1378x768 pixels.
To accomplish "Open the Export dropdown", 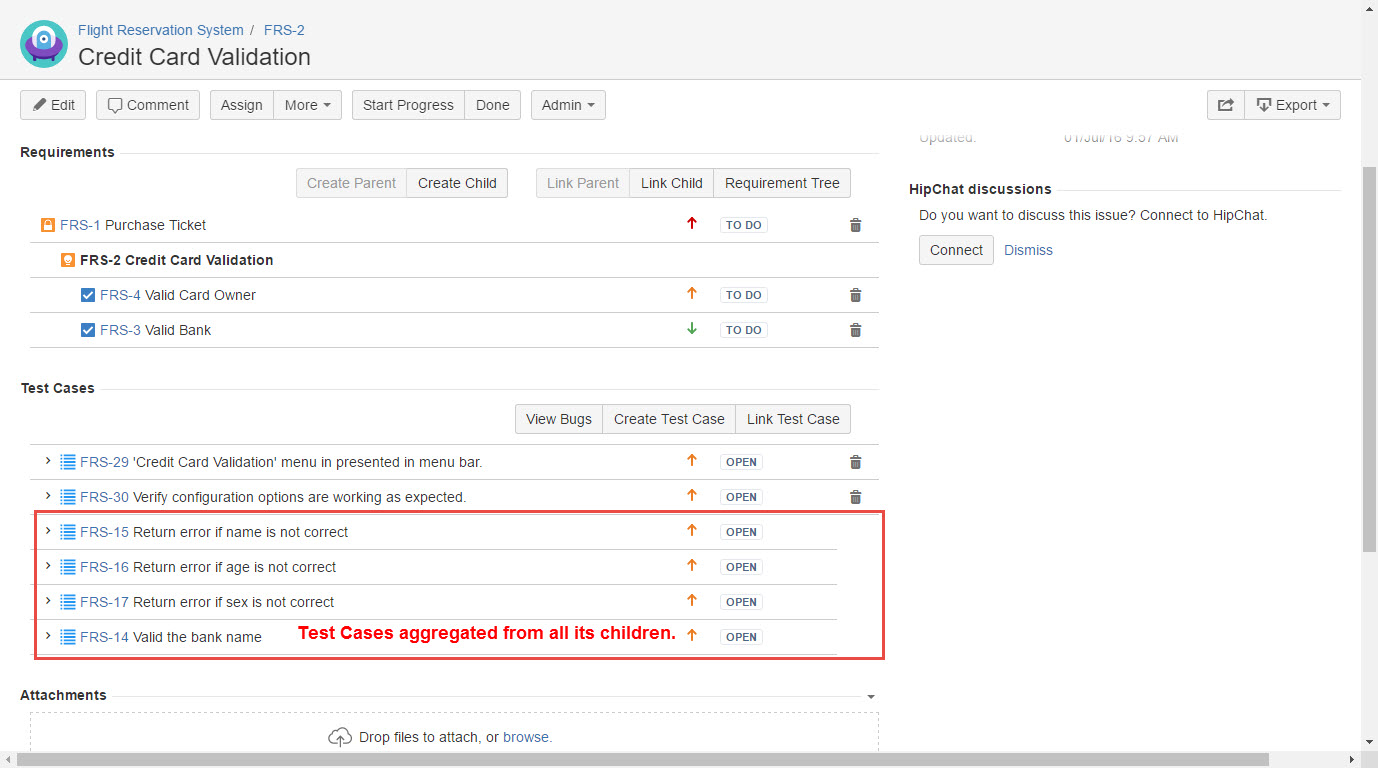I will click(x=1292, y=105).
